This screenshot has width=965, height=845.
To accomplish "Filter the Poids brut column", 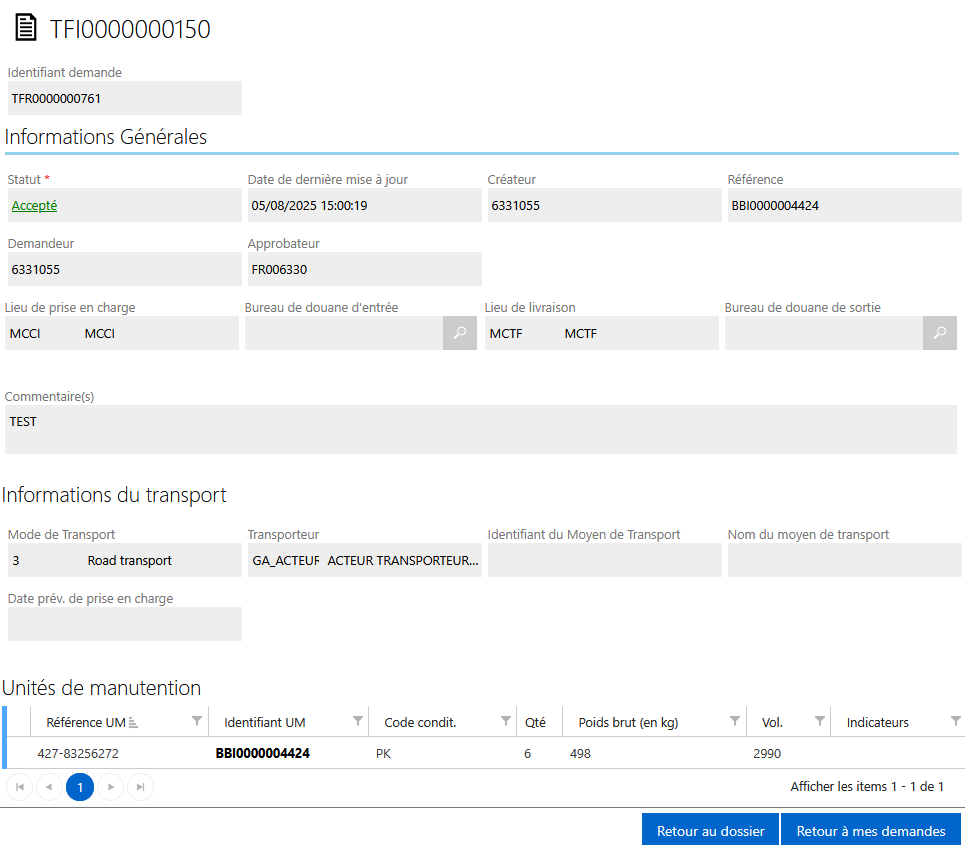I will 735,721.
